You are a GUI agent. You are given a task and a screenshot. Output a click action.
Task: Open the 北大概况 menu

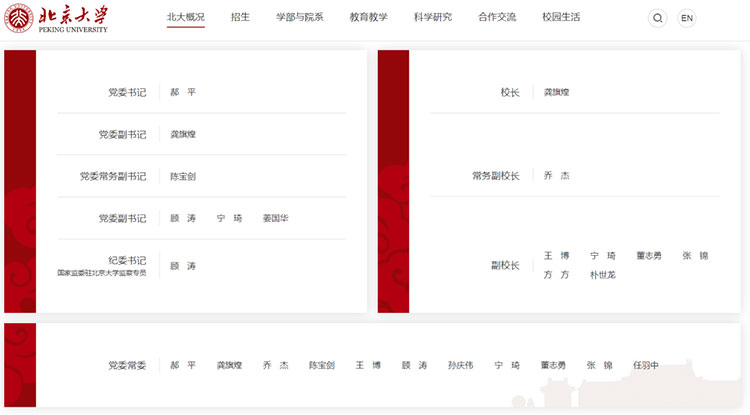coord(185,18)
